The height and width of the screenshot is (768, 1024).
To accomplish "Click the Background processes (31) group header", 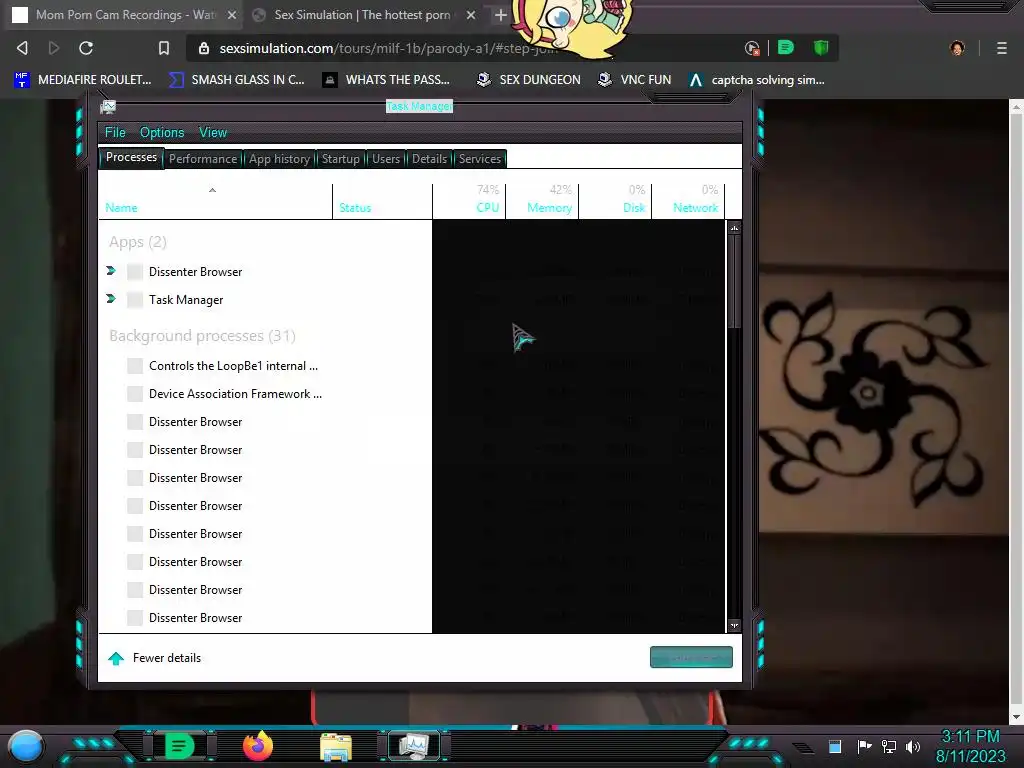I will 202,336.
